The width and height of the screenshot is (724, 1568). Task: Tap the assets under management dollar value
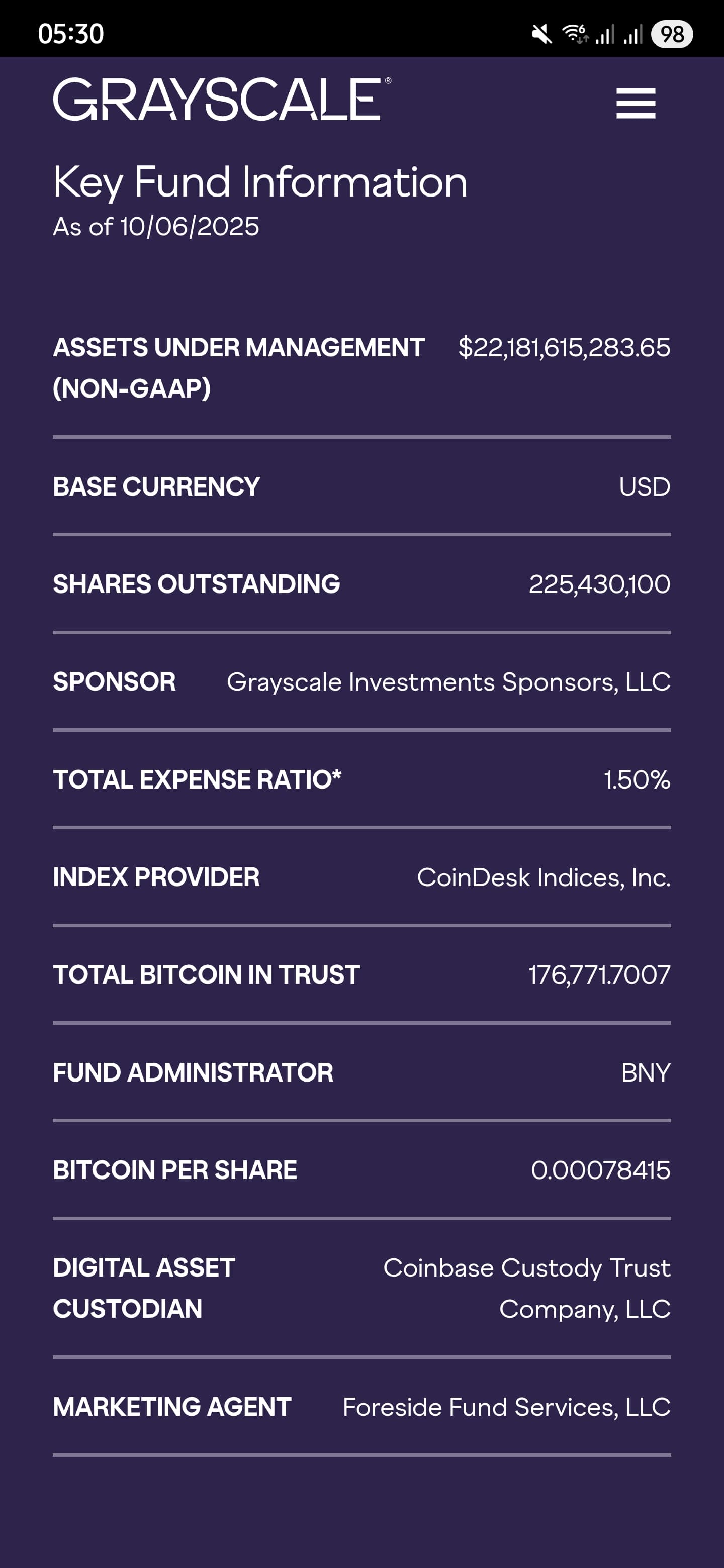(564, 348)
